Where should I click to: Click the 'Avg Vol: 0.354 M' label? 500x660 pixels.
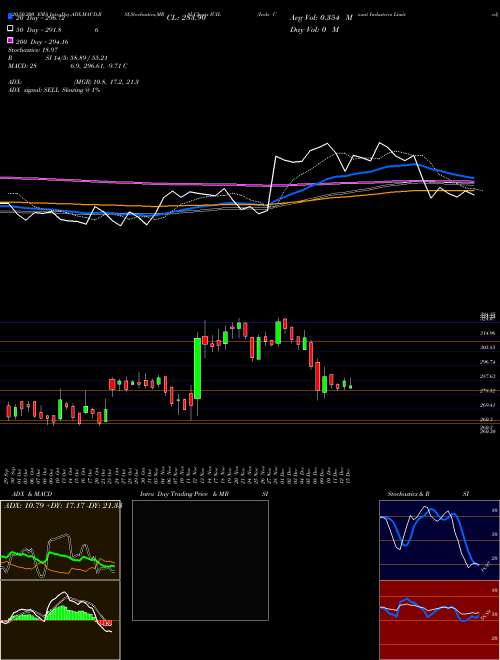321,18
